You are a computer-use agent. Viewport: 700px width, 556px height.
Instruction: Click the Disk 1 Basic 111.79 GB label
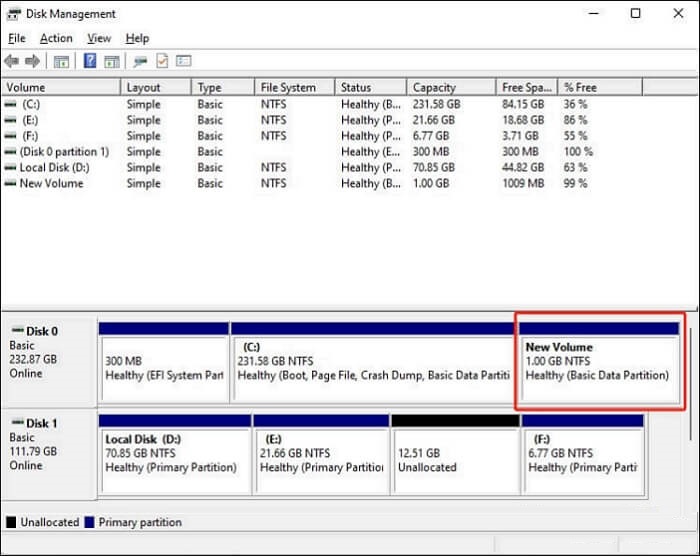point(48,454)
